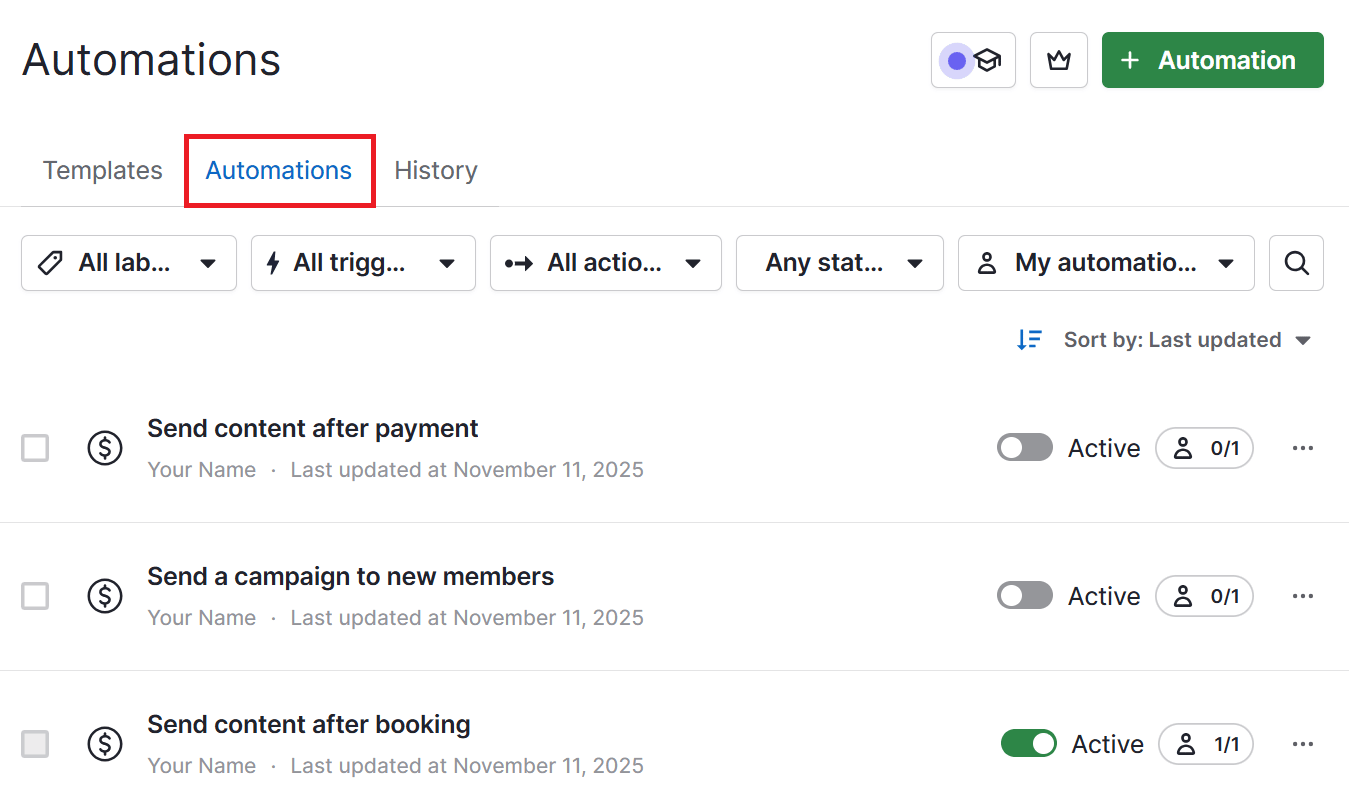This screenshot has height=806, width=1349.
Task: Activate the Send content after payment automation toggle
Action: coord(1024,448)
